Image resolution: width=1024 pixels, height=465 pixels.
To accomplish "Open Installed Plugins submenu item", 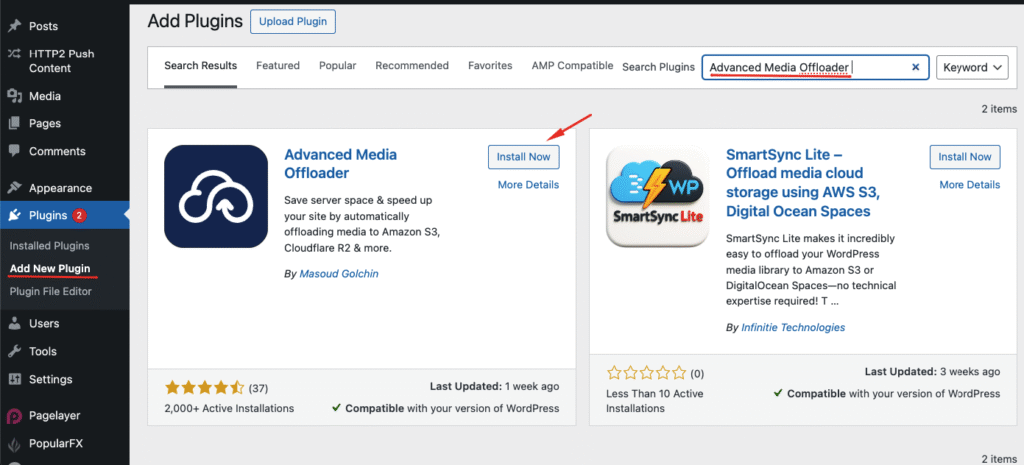I will (x=50, y=246).
